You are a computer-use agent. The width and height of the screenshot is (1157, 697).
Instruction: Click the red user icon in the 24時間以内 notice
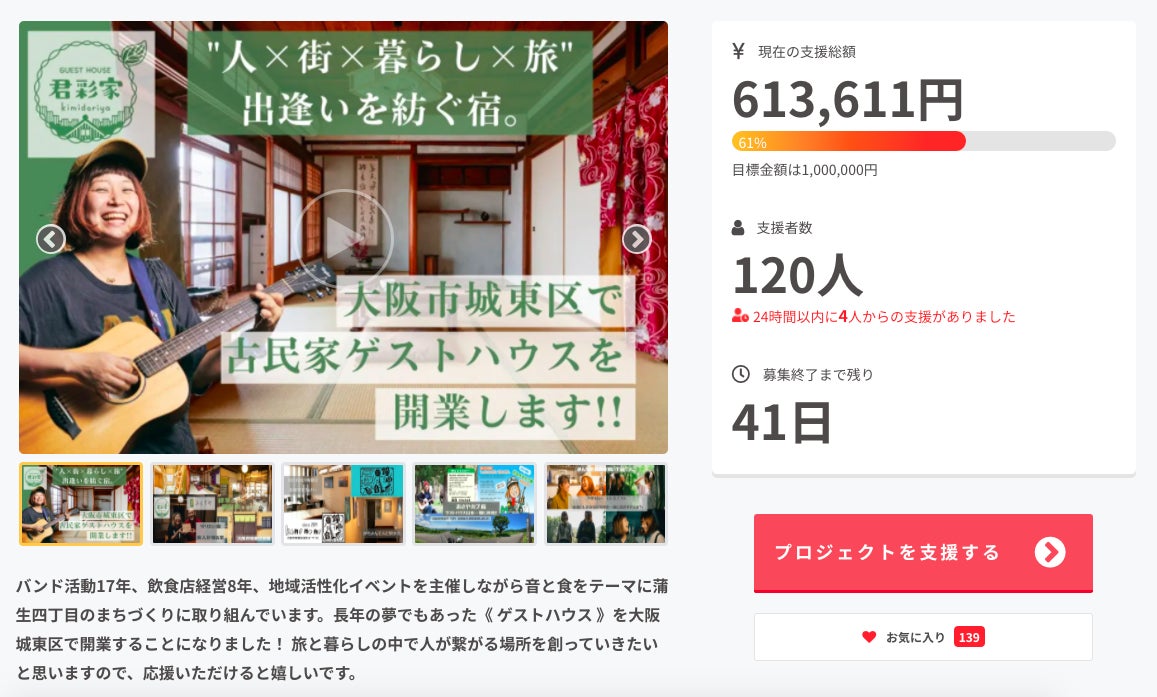pos(740,317)
